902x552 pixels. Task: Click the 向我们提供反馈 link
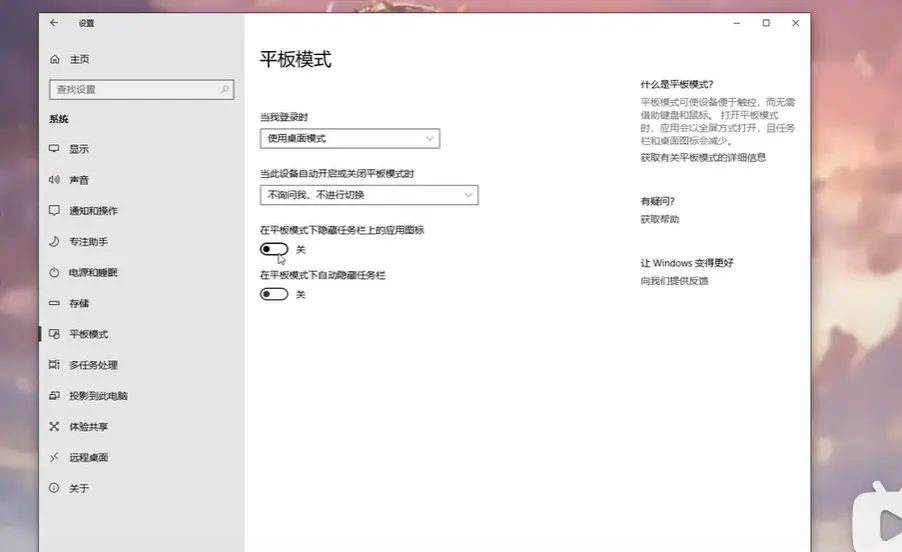click(674, 281)
